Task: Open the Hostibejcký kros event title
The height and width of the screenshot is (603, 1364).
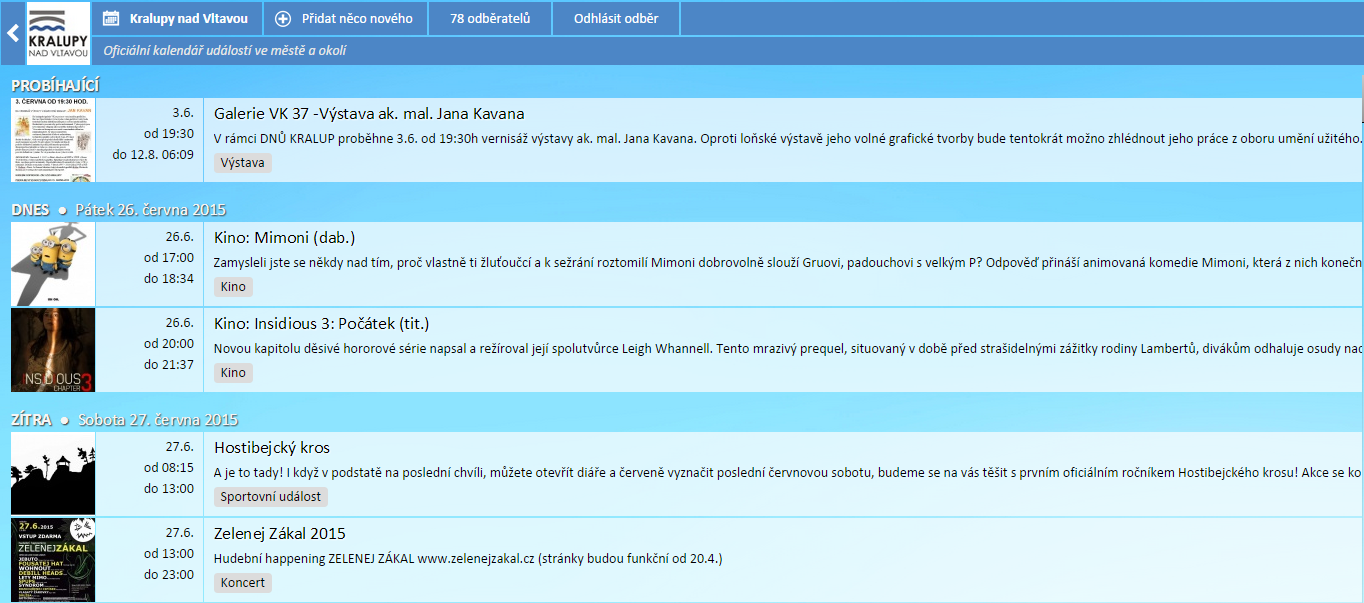Action: 272,448
